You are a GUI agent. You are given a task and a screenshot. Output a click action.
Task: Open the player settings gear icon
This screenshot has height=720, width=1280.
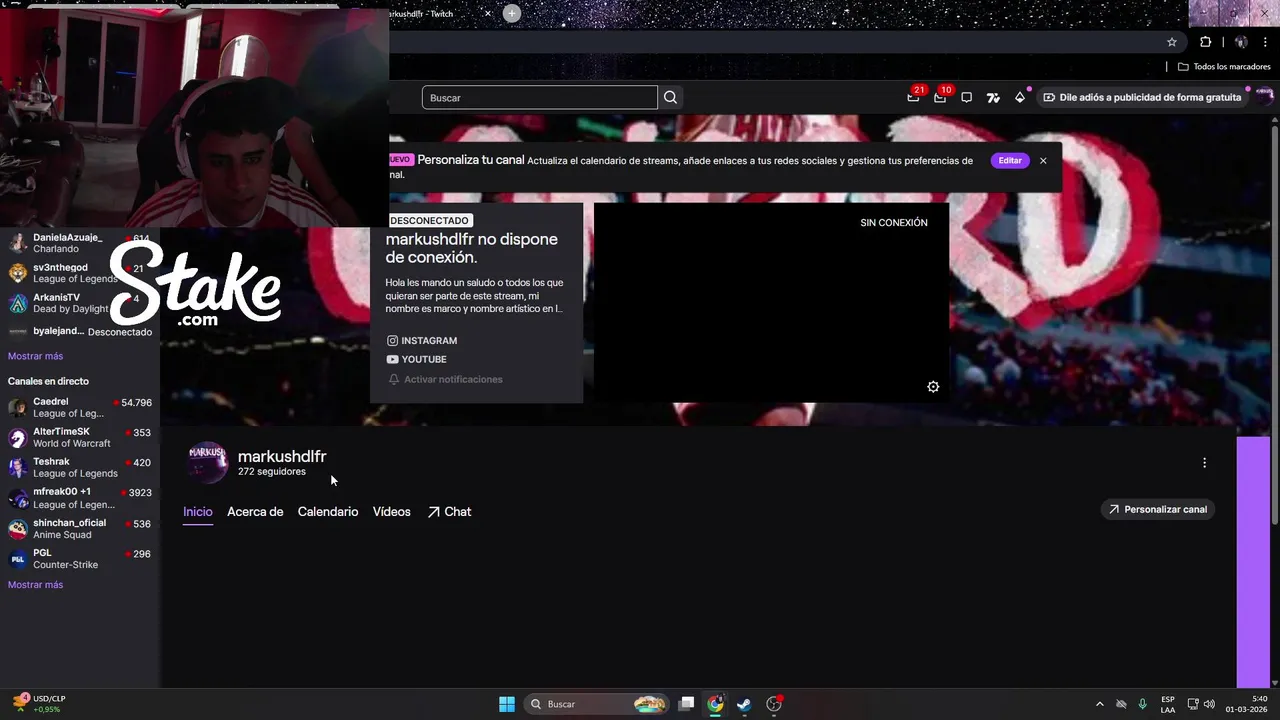click(933, 387)
